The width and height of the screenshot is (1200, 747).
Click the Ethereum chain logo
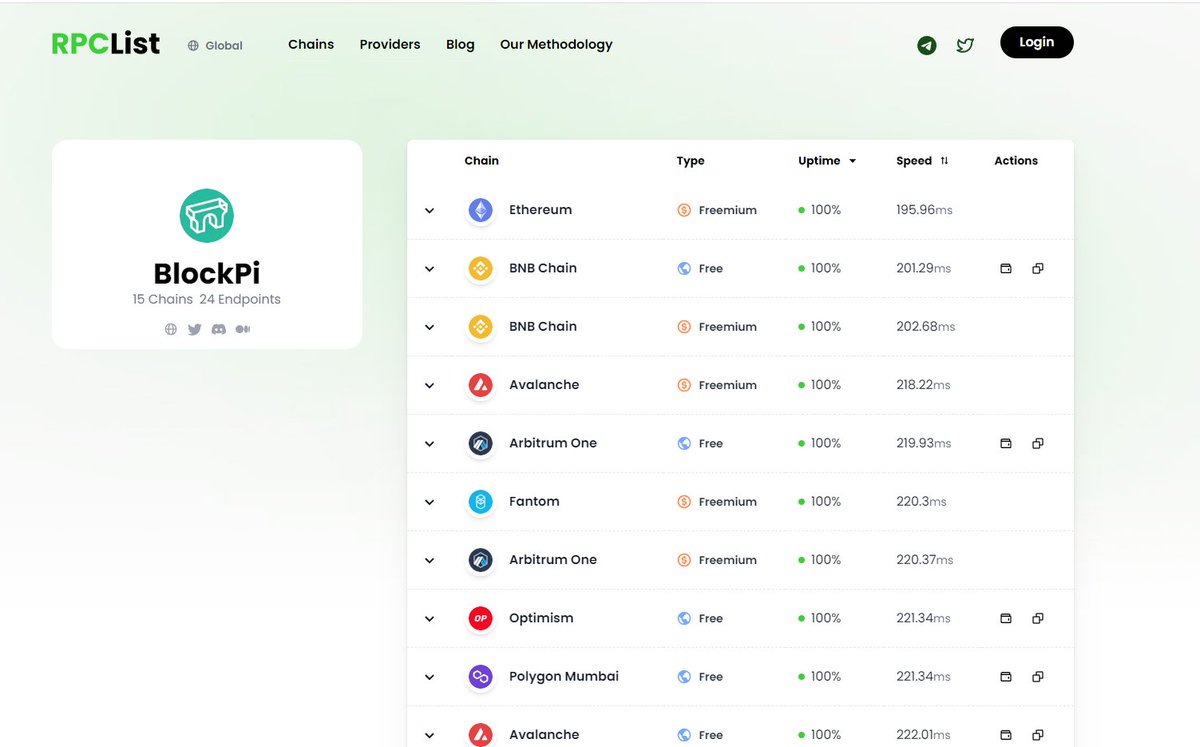click(x=481, y=210)
